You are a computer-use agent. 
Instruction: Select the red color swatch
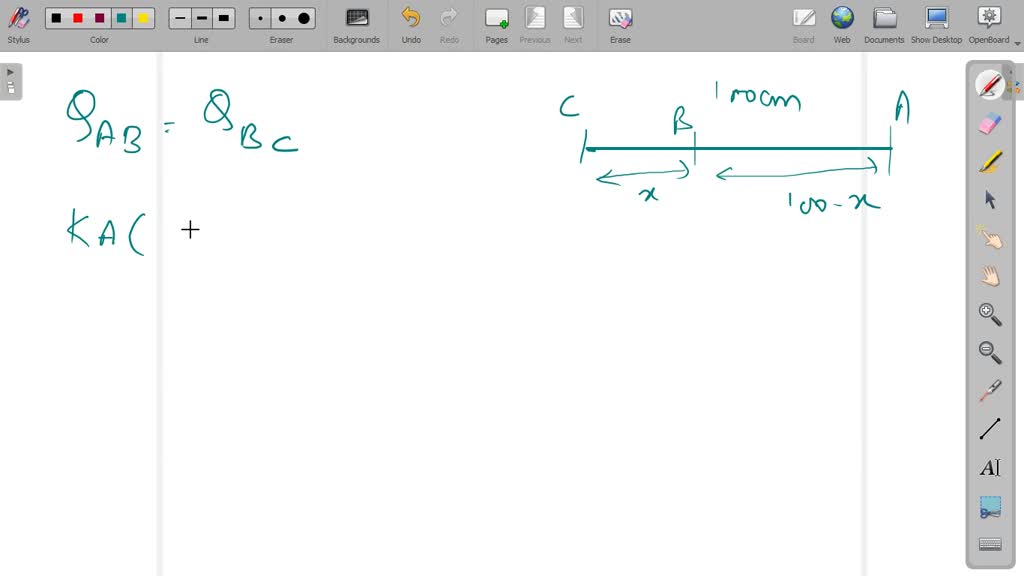point(78,17)
